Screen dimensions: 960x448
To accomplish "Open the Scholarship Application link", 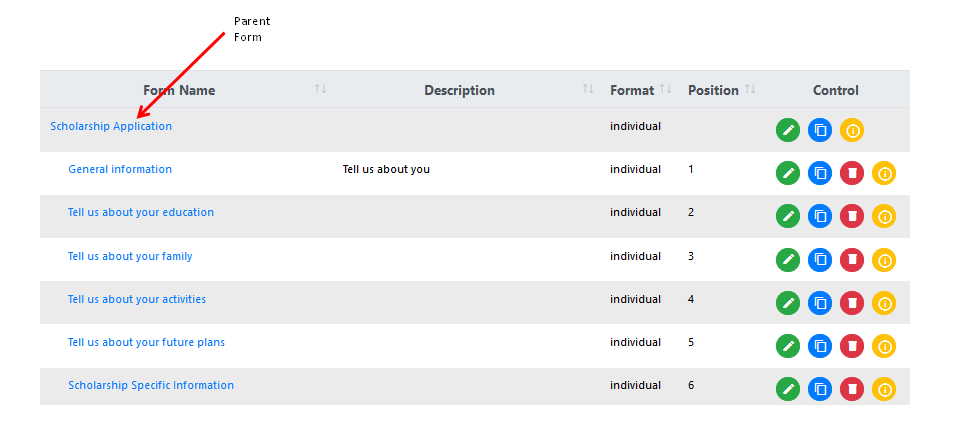I will coord(111,126).
